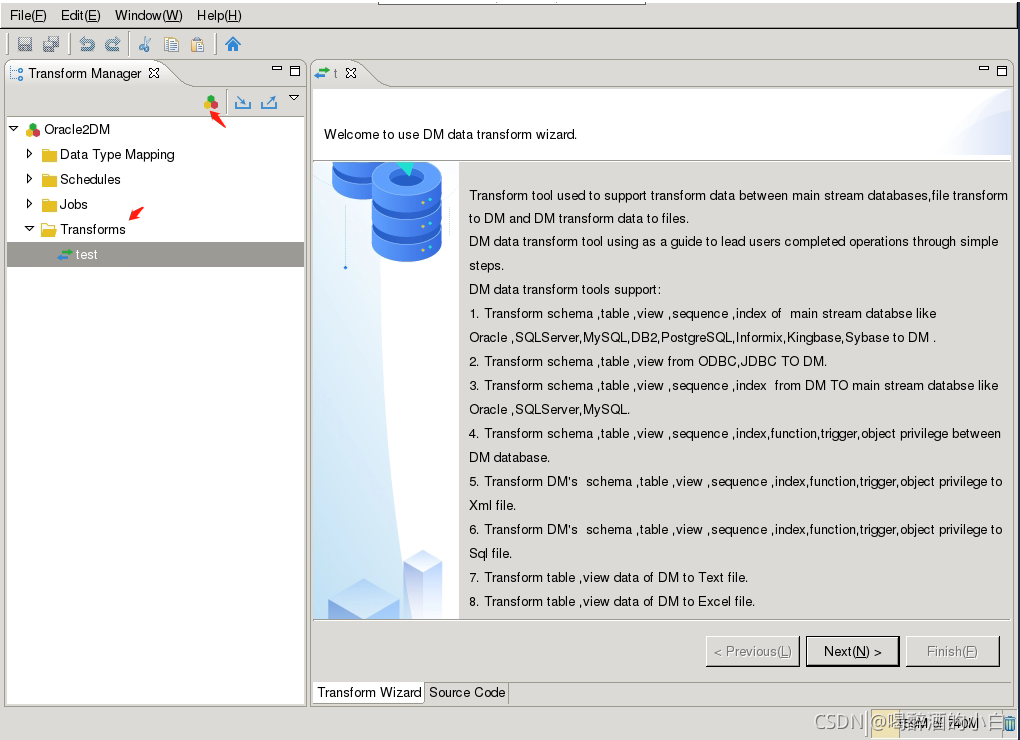Click the Redo arrow icon
1020x740 pixels.
tap(113, 44)
